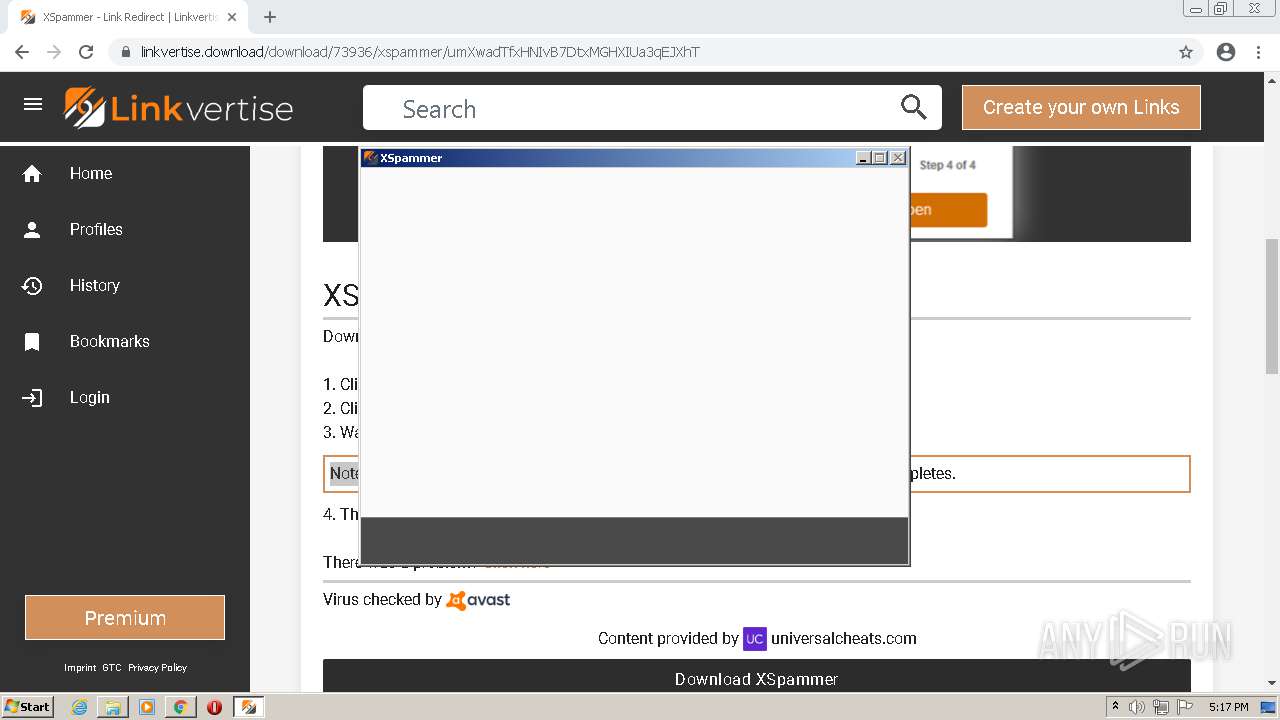This screenshot has height=720, width=1280.
Task: Open the Imprint link
Action: tap(80, 668)
